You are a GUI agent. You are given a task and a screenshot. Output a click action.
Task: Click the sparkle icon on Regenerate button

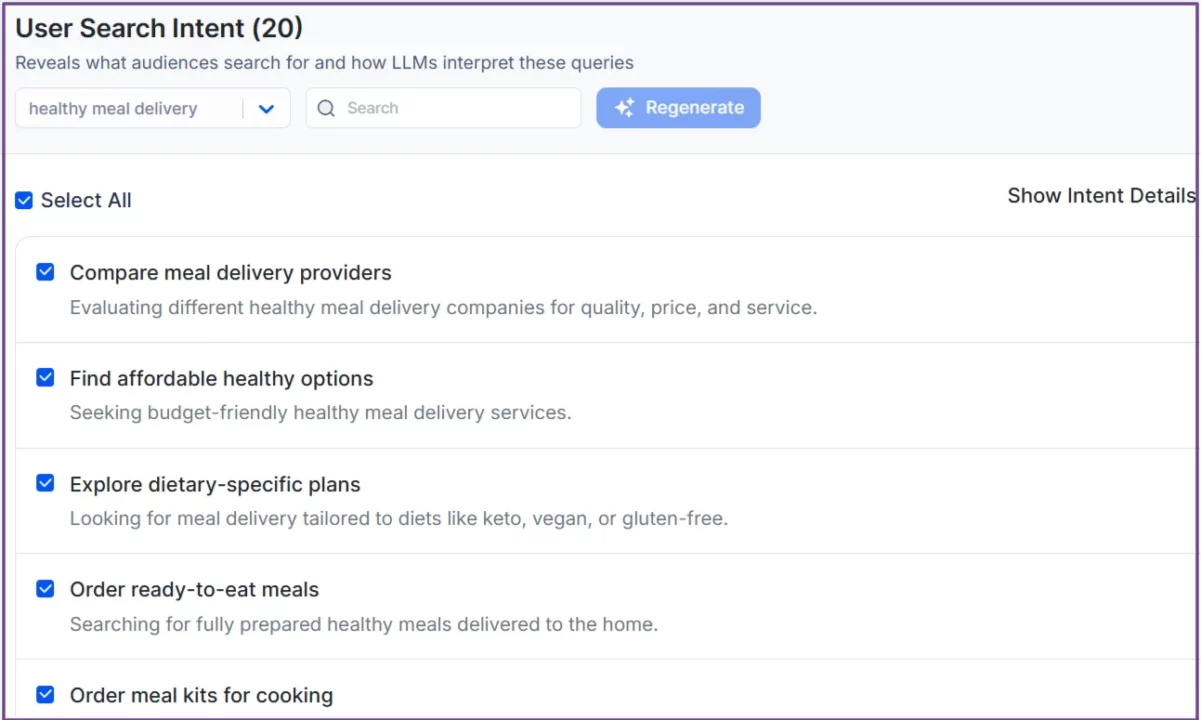[x=623, y=107]
